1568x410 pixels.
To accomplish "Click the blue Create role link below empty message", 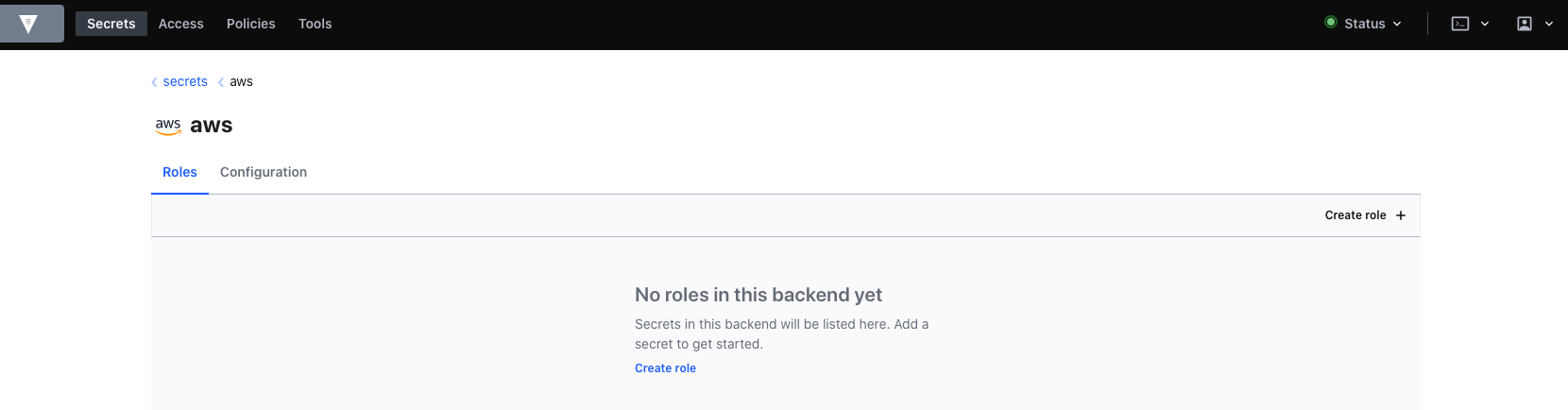I will coord(665,368).
